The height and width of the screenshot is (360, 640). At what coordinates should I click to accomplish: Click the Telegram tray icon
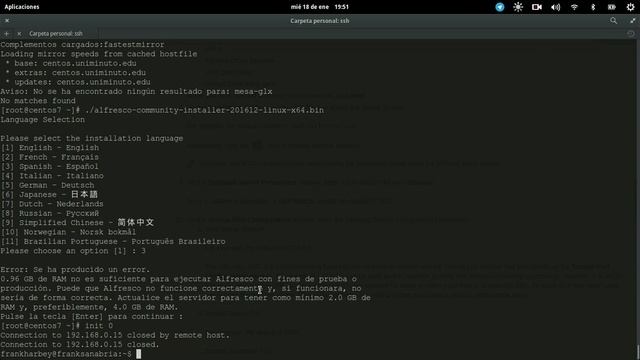(500, 7)
